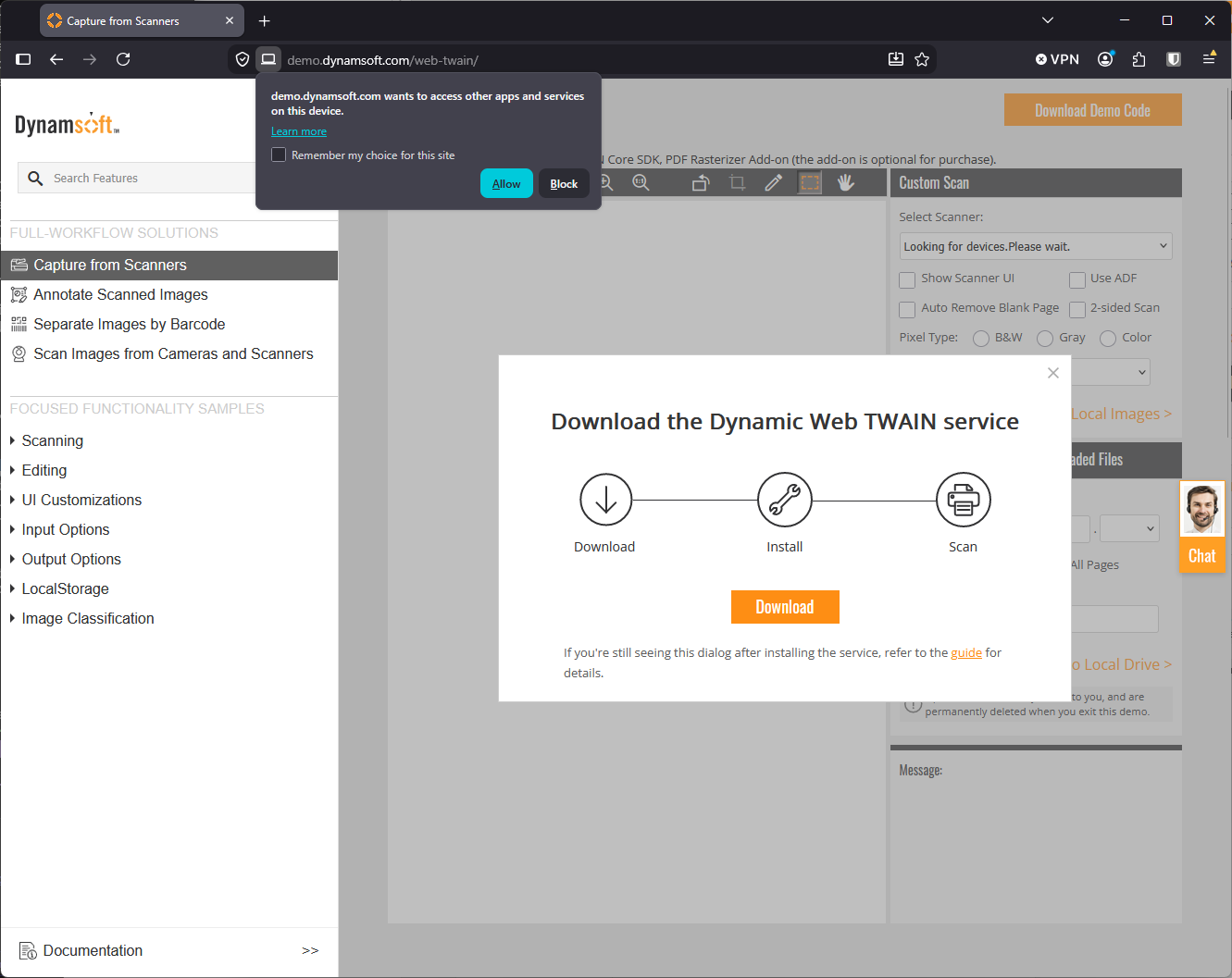Expand UI Customizations section

tap(81, 500)
